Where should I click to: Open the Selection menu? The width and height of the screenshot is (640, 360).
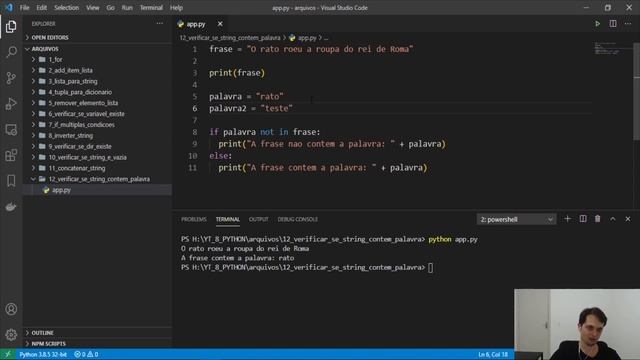pyautogui.click(x=67, y=8)
